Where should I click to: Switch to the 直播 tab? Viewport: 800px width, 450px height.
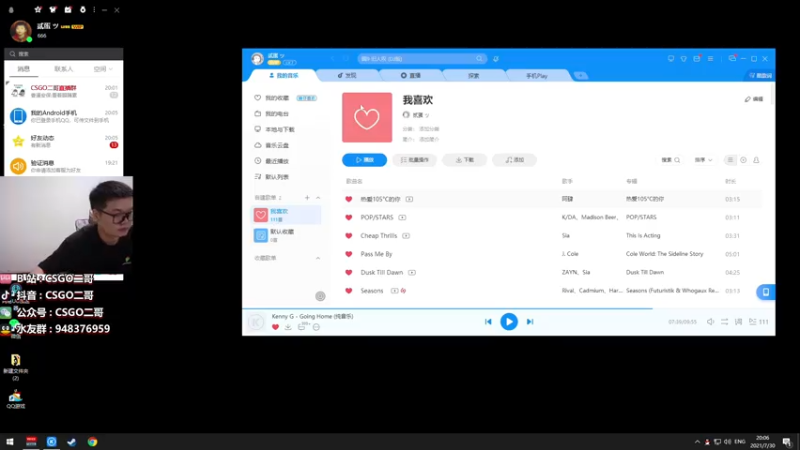[x=411, y=76]
